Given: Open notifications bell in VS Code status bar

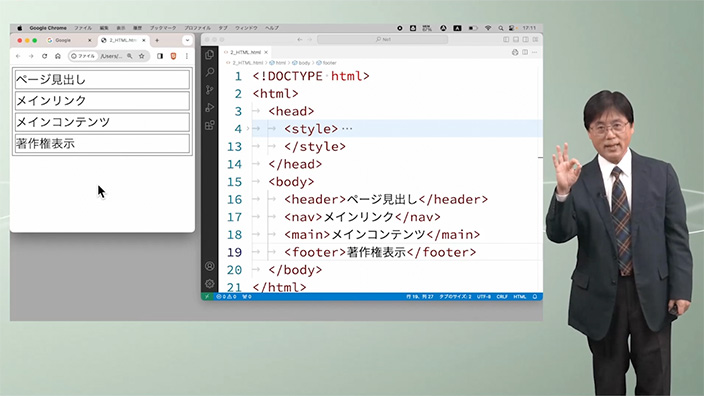Looking at the screenshot, I should (535, 296).
